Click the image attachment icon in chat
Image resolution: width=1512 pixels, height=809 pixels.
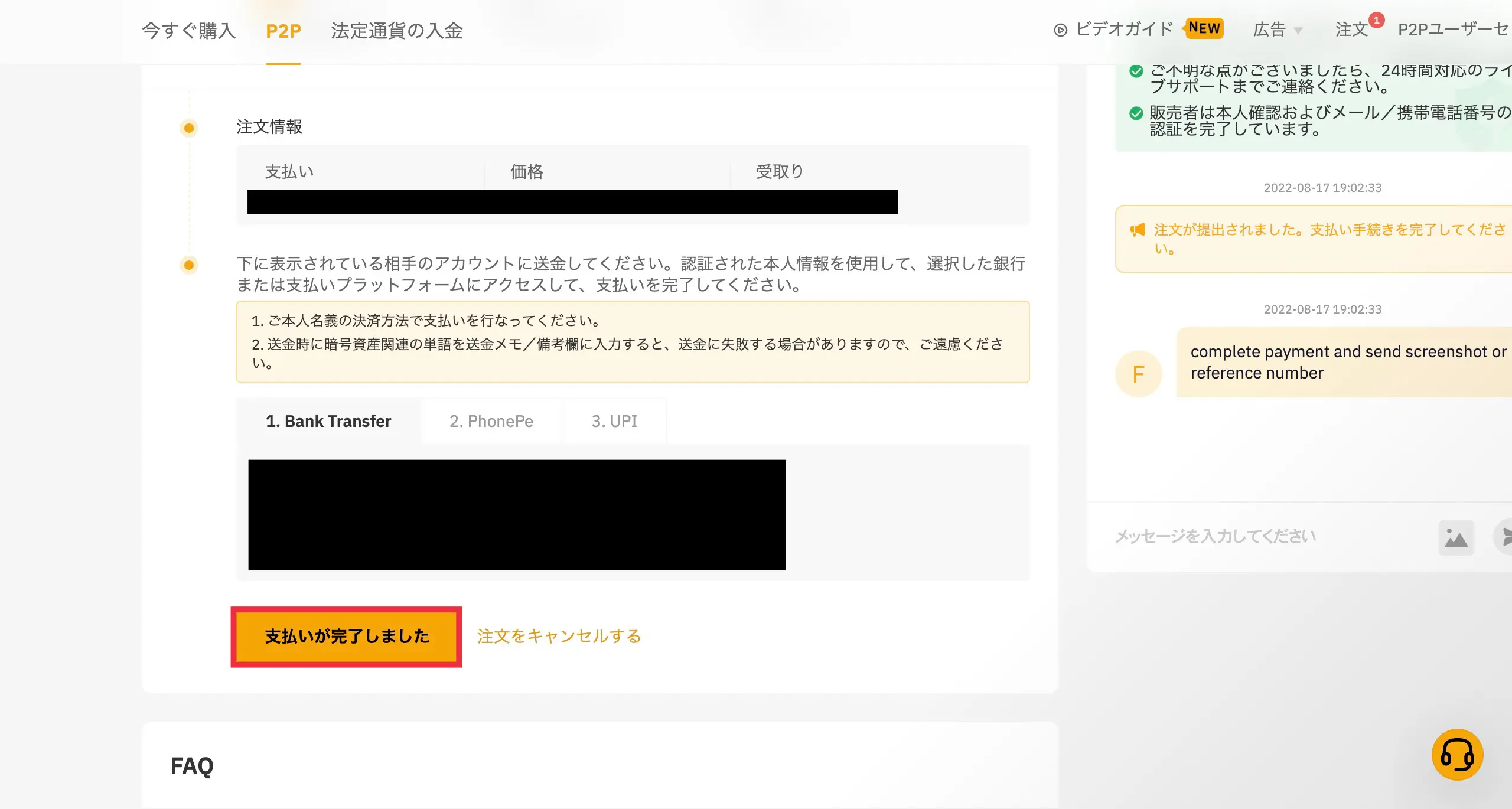point(1456,537)
